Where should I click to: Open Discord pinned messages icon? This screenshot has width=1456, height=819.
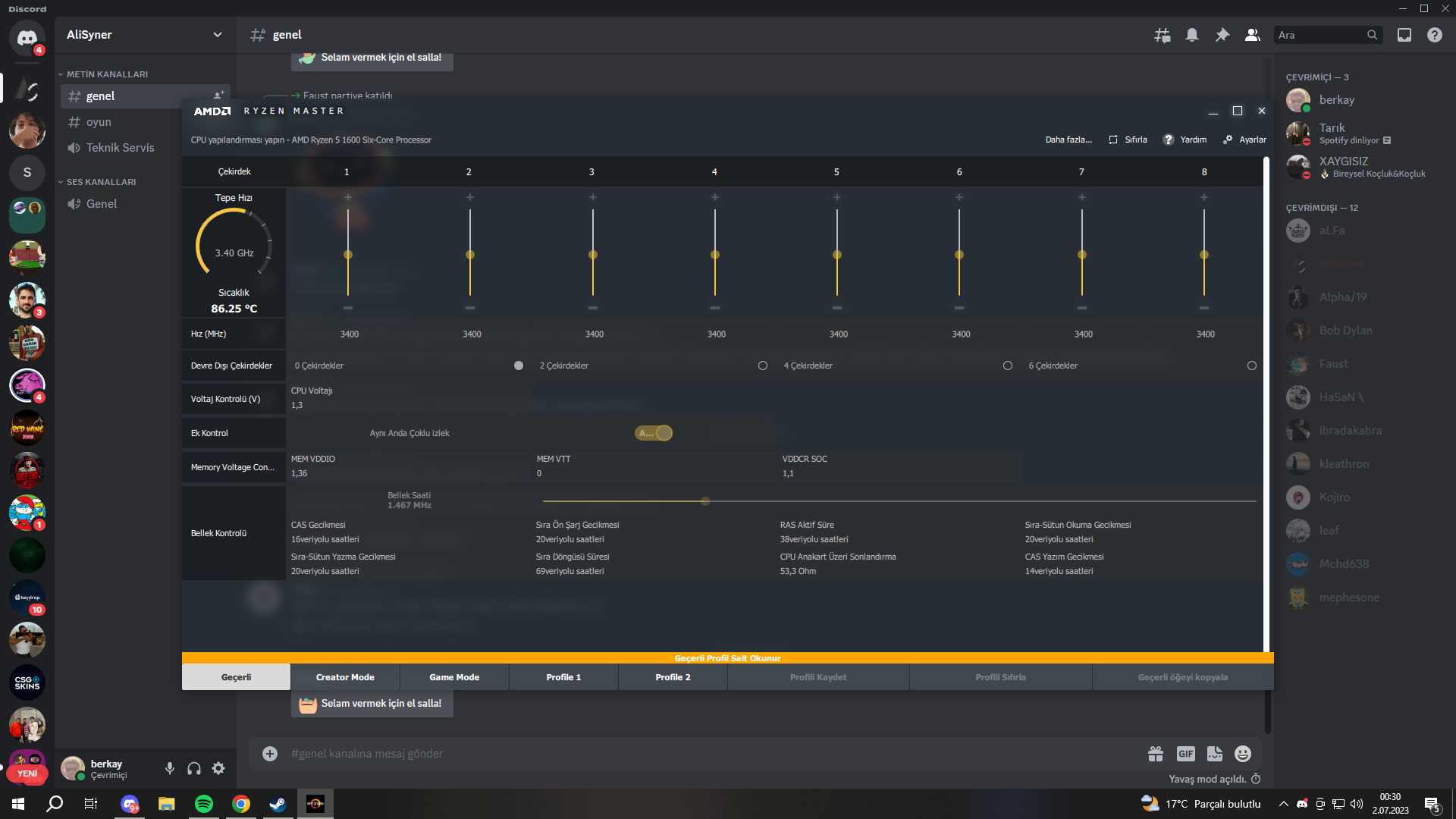(1222, 35)
